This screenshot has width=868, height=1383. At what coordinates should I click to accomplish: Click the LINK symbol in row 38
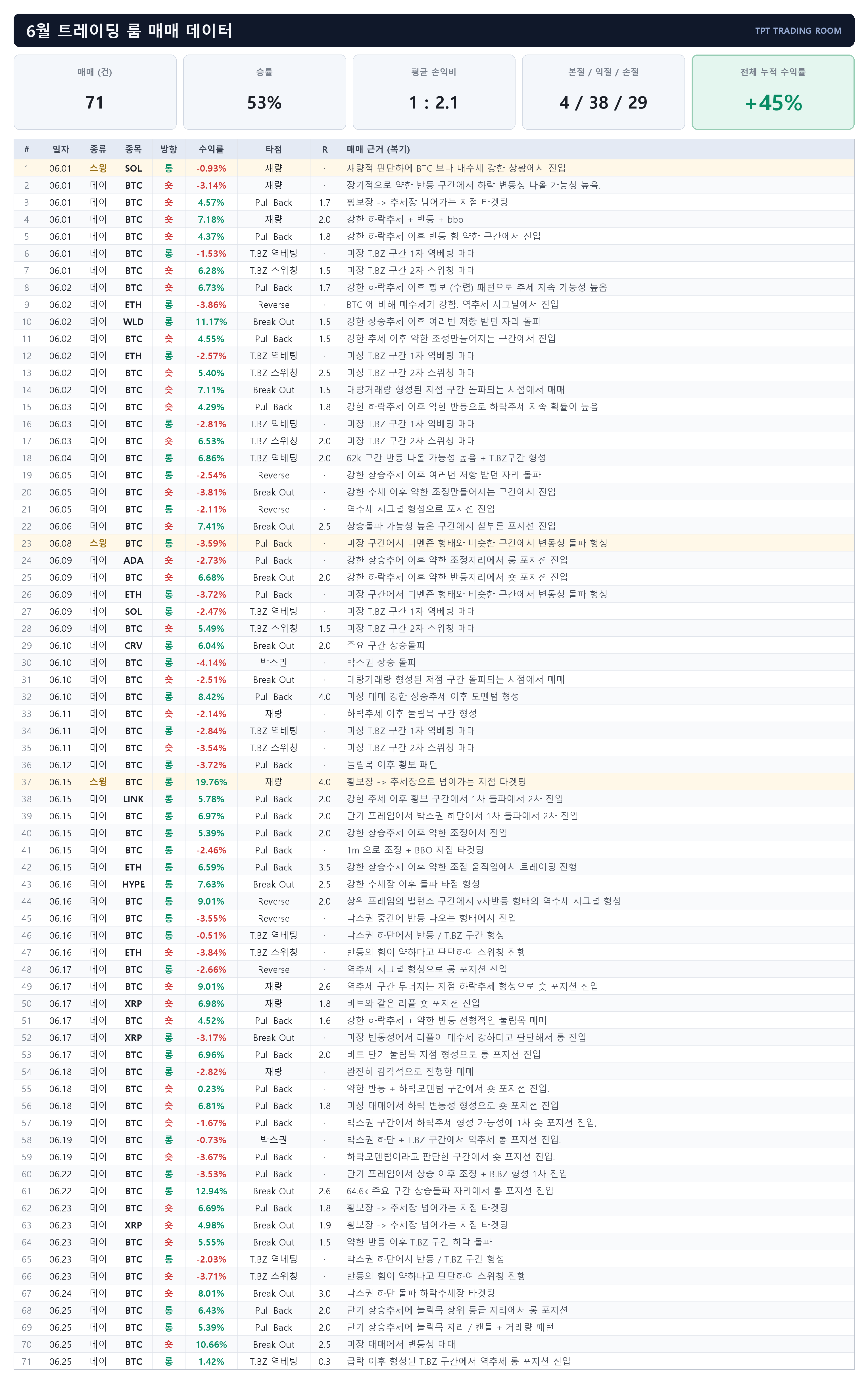point(133,799)
